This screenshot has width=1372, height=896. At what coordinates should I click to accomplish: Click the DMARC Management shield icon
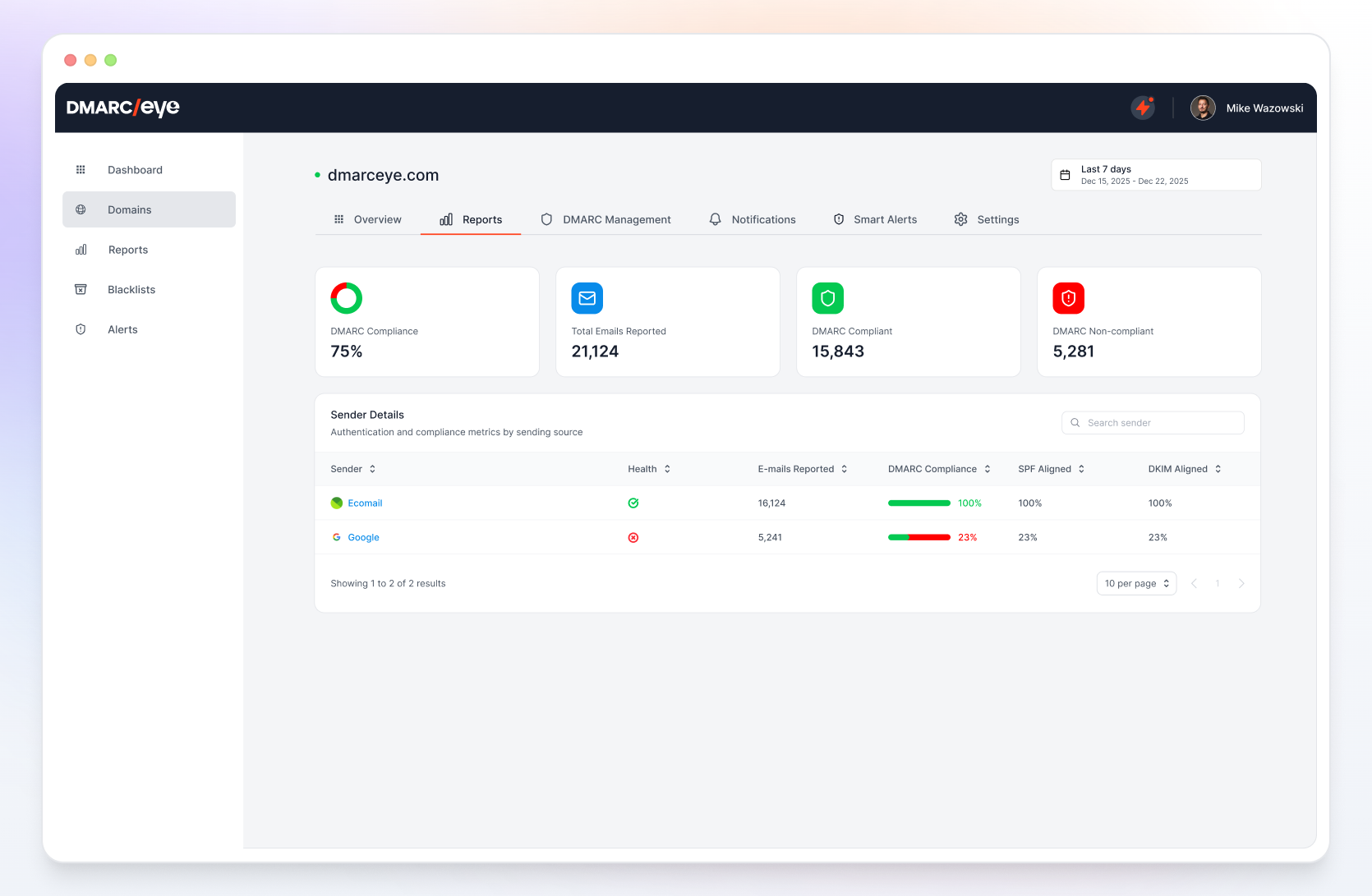pos(546,219)
